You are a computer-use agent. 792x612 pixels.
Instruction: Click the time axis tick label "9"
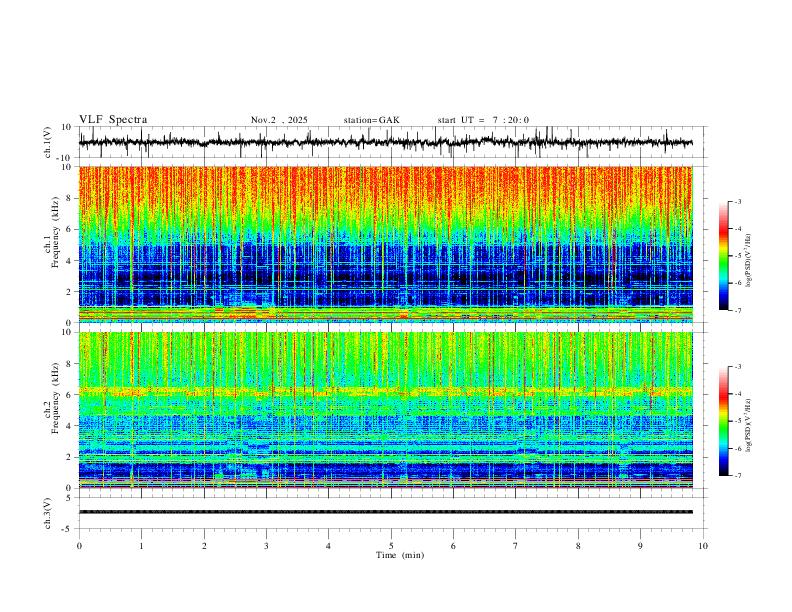pos(640,546)
